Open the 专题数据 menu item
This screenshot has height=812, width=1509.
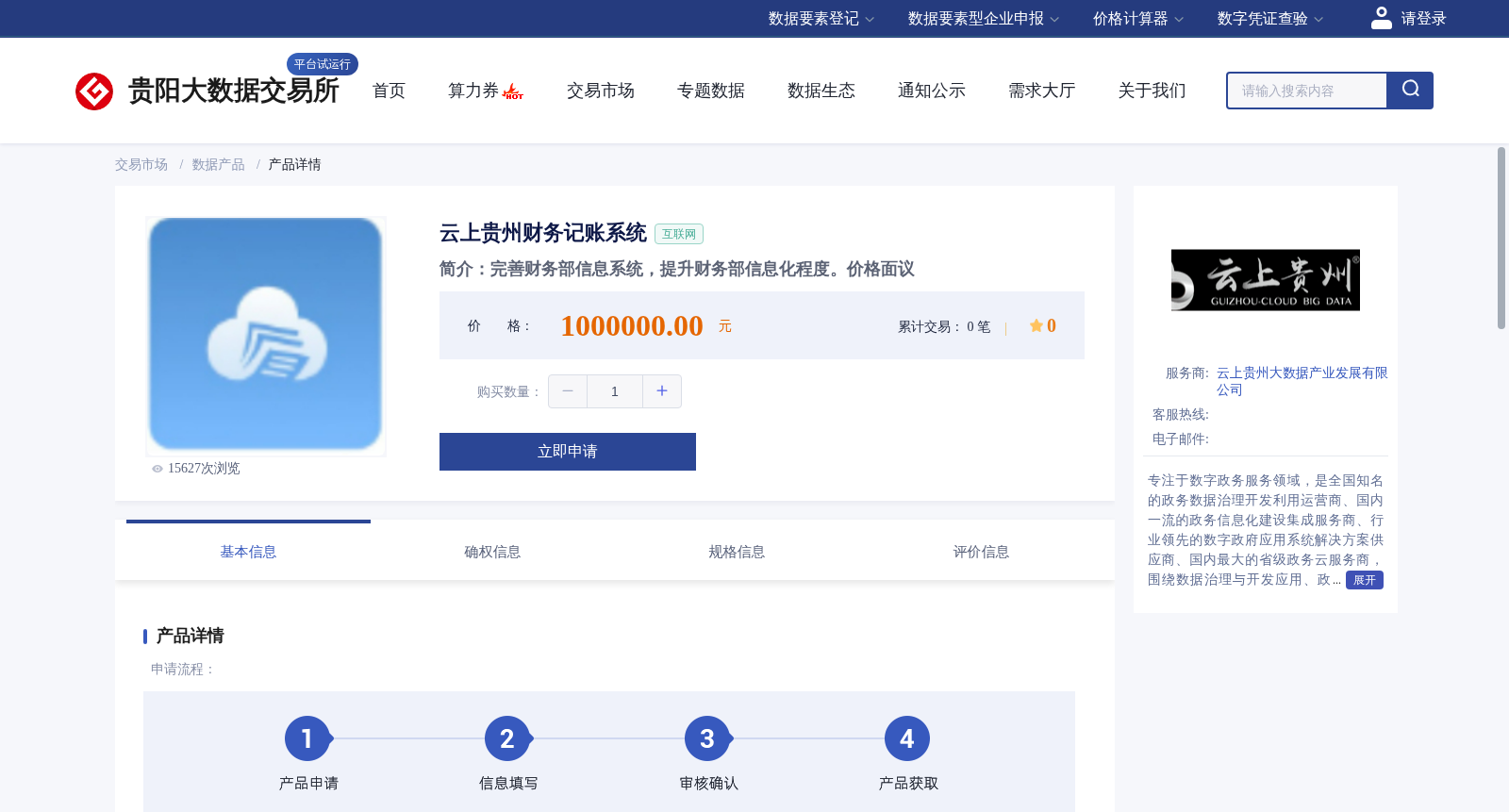pyautogui.click(x=711, y=91)
